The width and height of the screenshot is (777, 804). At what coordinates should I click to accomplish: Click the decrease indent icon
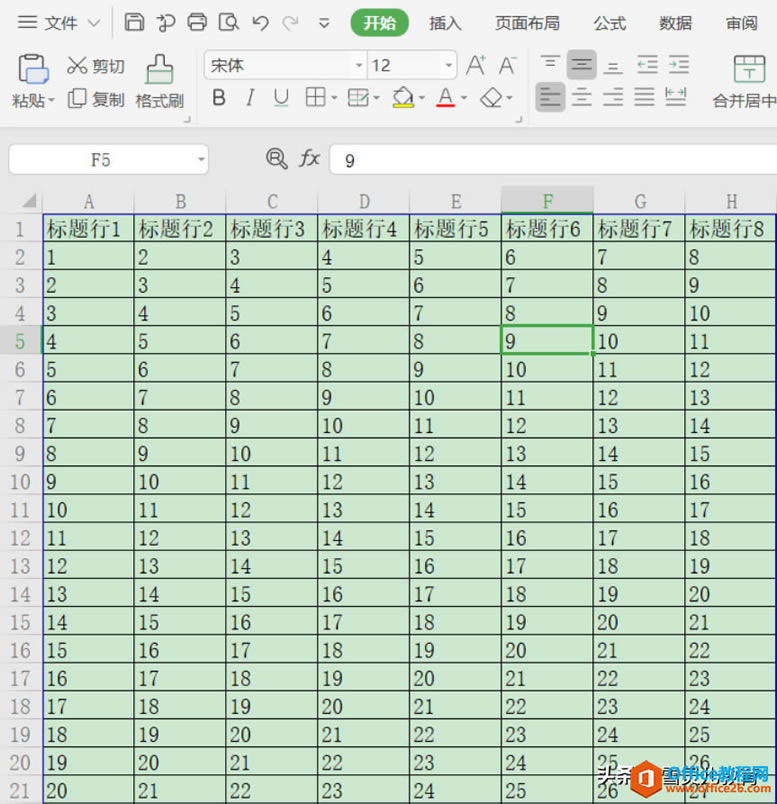(647, 65)
